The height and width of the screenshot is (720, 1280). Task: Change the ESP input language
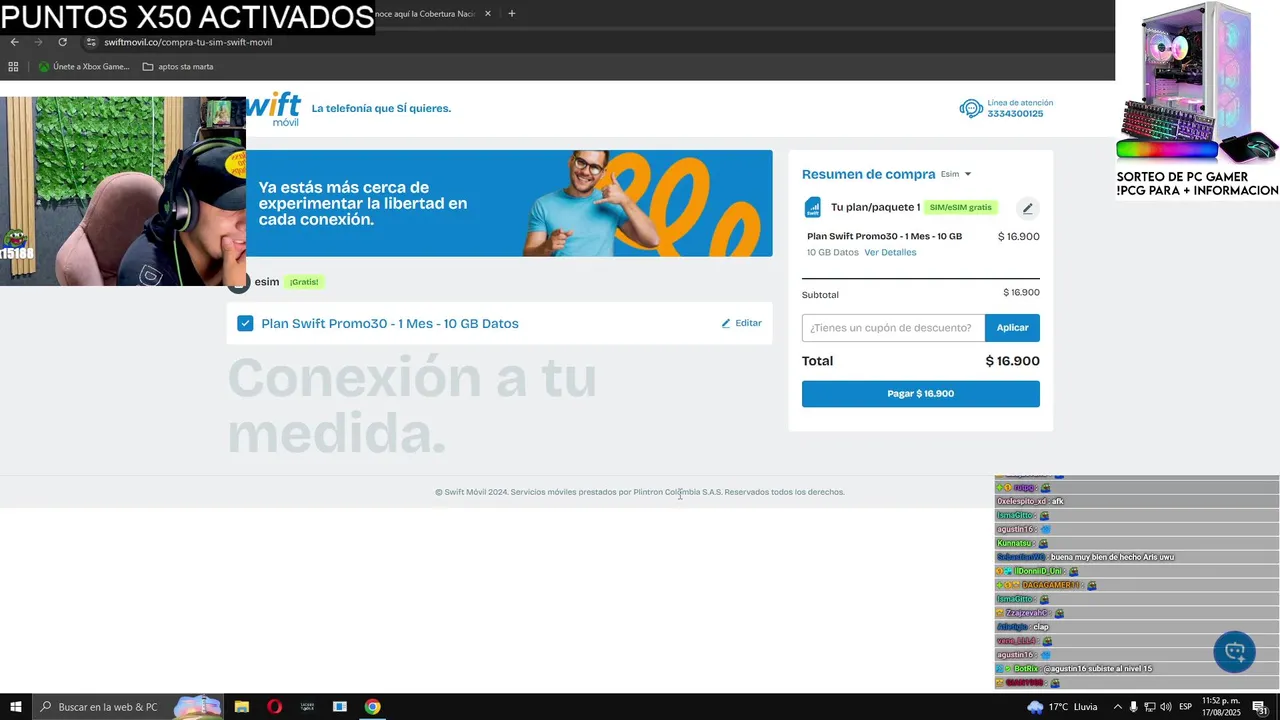click(1185, 707)
